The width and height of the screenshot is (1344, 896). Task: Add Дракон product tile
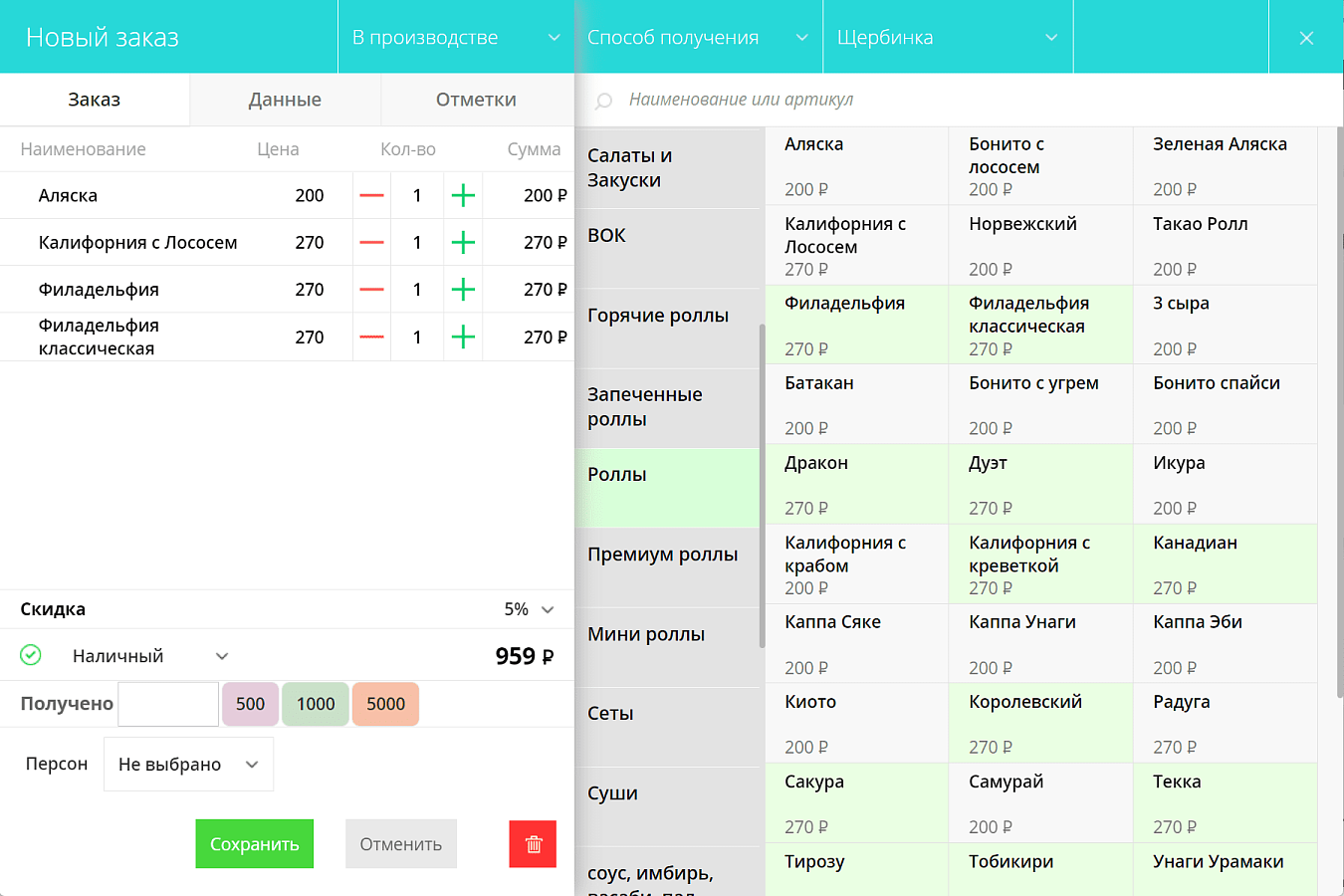[856, 485]
